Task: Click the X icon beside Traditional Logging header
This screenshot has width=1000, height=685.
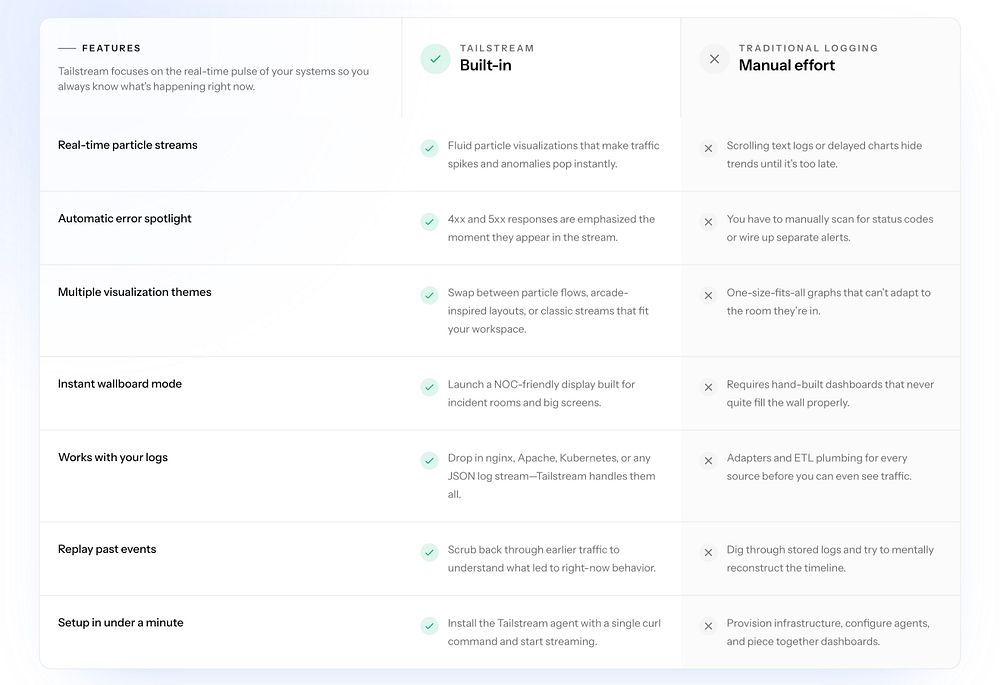Action: coord(714,59)
